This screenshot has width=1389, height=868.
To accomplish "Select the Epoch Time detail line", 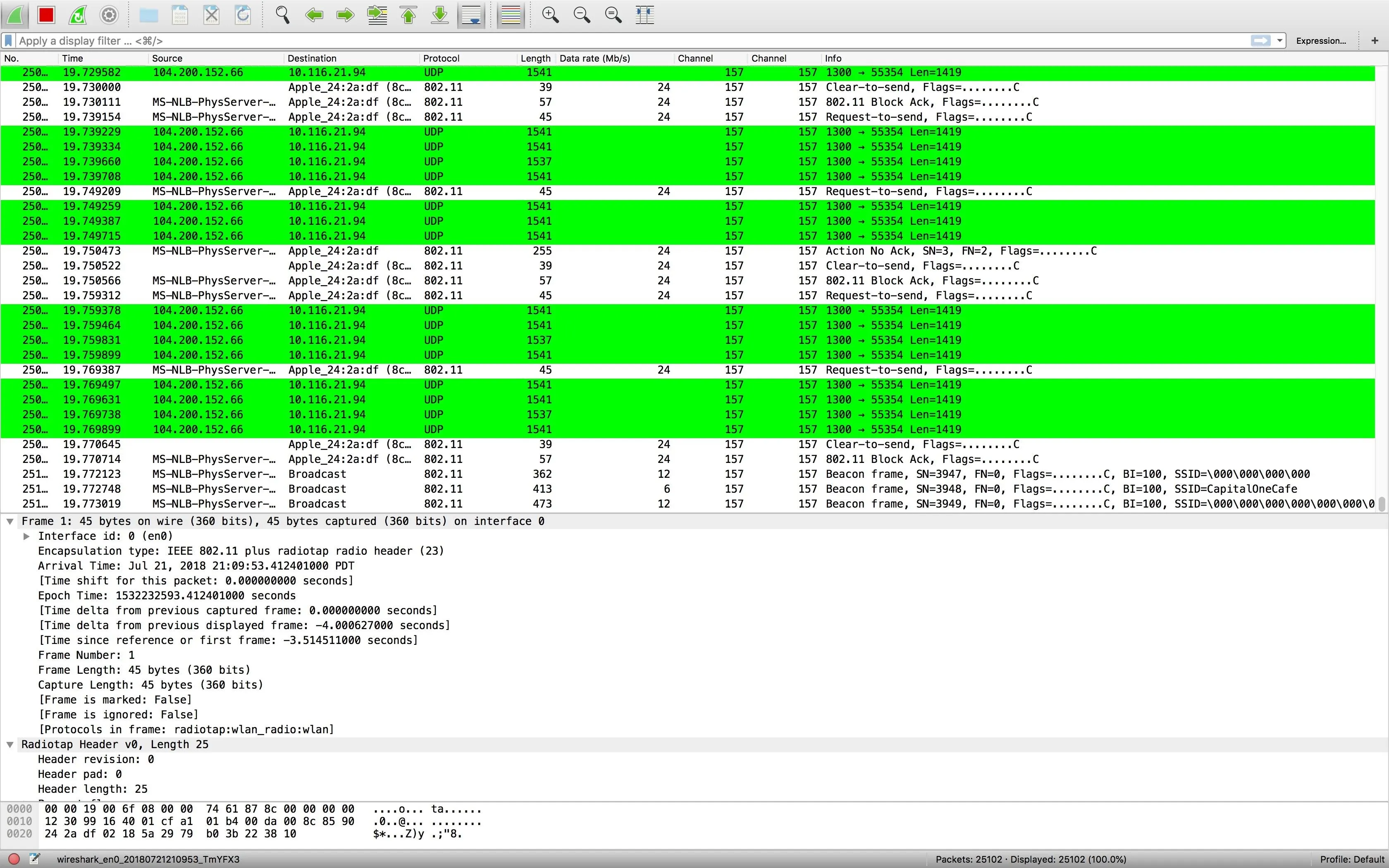I will [x=167, y=596].
